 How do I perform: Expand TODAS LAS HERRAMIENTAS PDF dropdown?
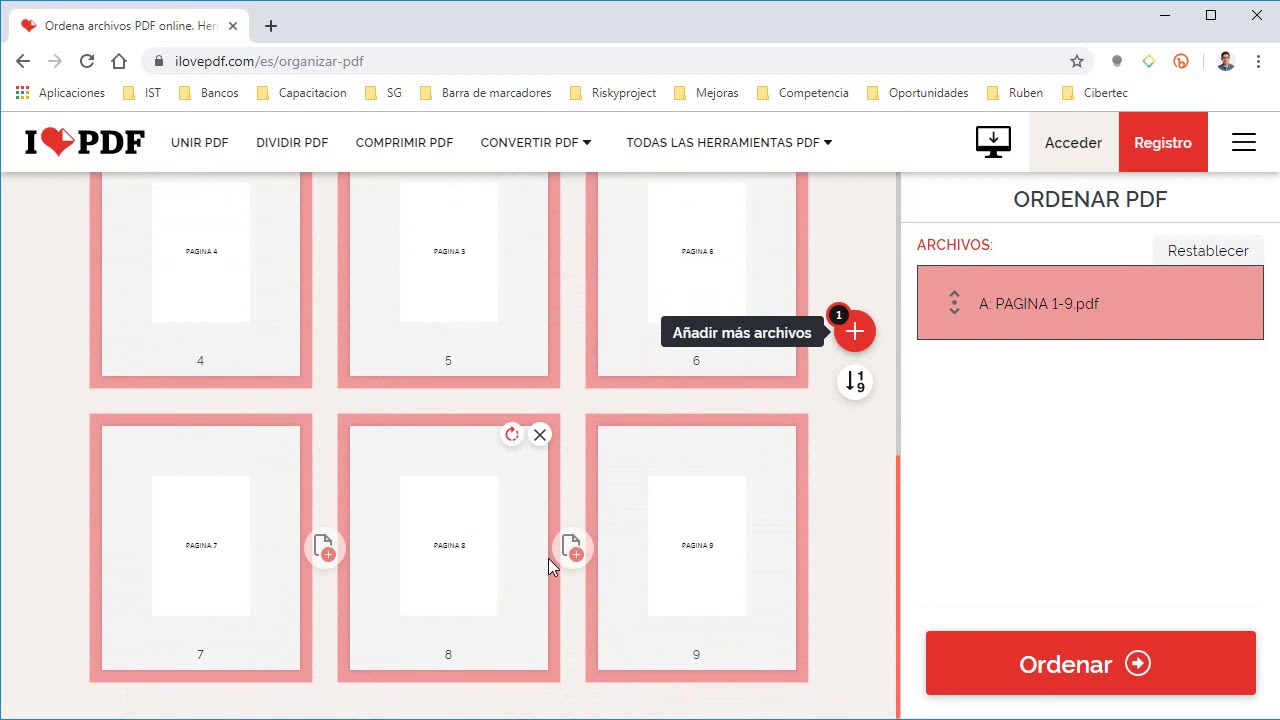coord(729,142)
